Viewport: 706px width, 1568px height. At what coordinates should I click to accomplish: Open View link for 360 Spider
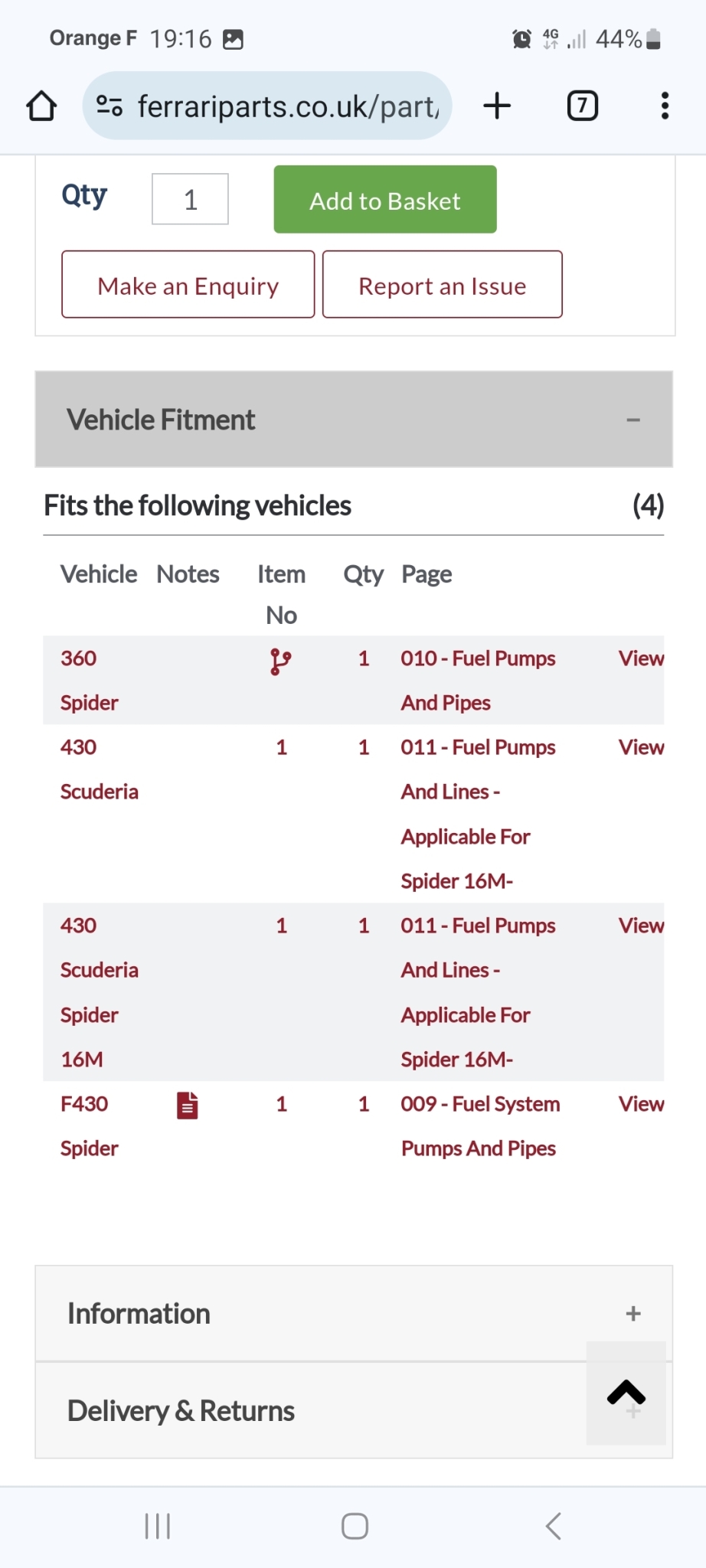point(641,658)
